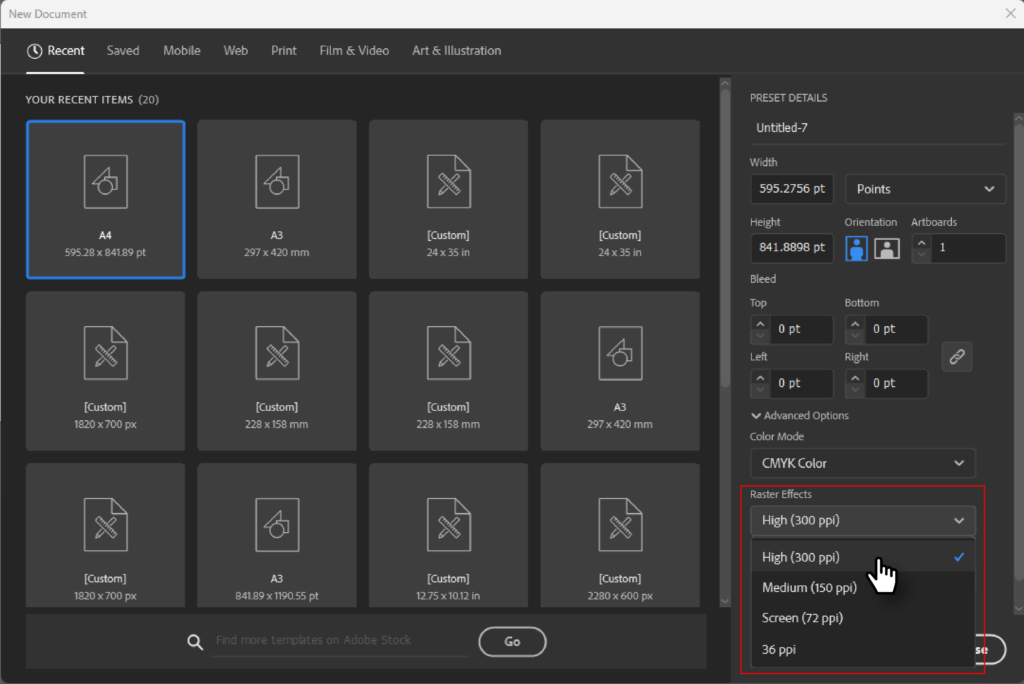Open the Web tab

click(x=236, y=51)
